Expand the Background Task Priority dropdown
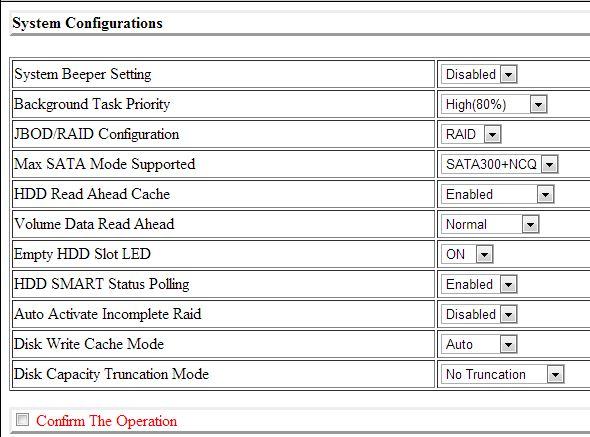The image size is (590, 437). click(494, 104)
